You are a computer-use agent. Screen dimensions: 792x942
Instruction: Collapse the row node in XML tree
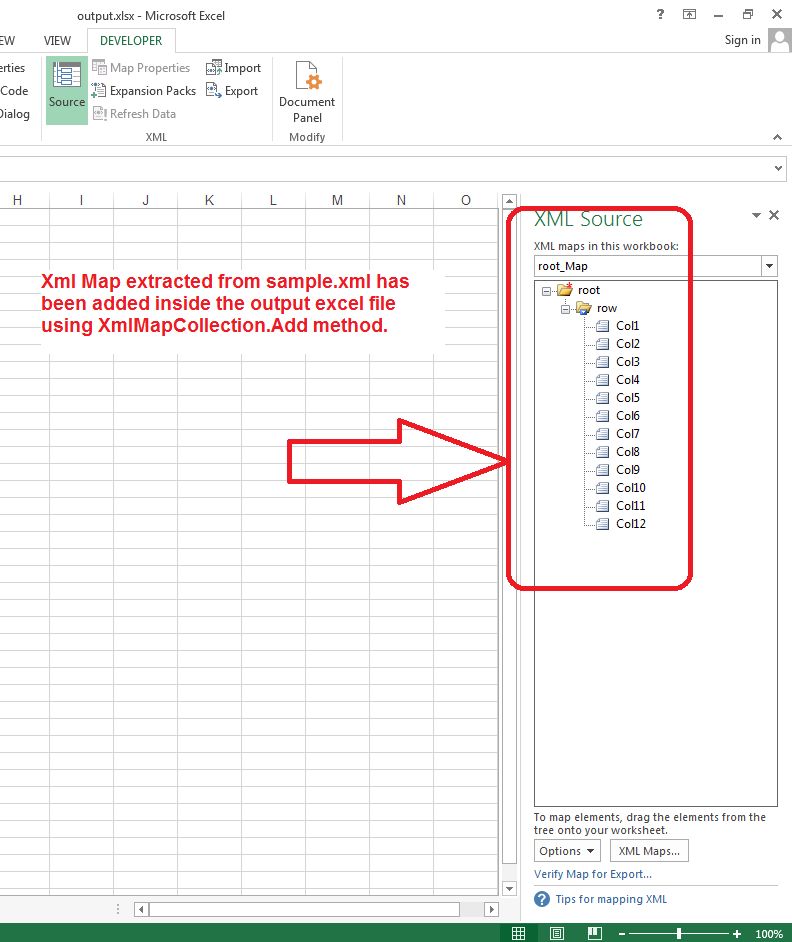[x=565, y=309]
